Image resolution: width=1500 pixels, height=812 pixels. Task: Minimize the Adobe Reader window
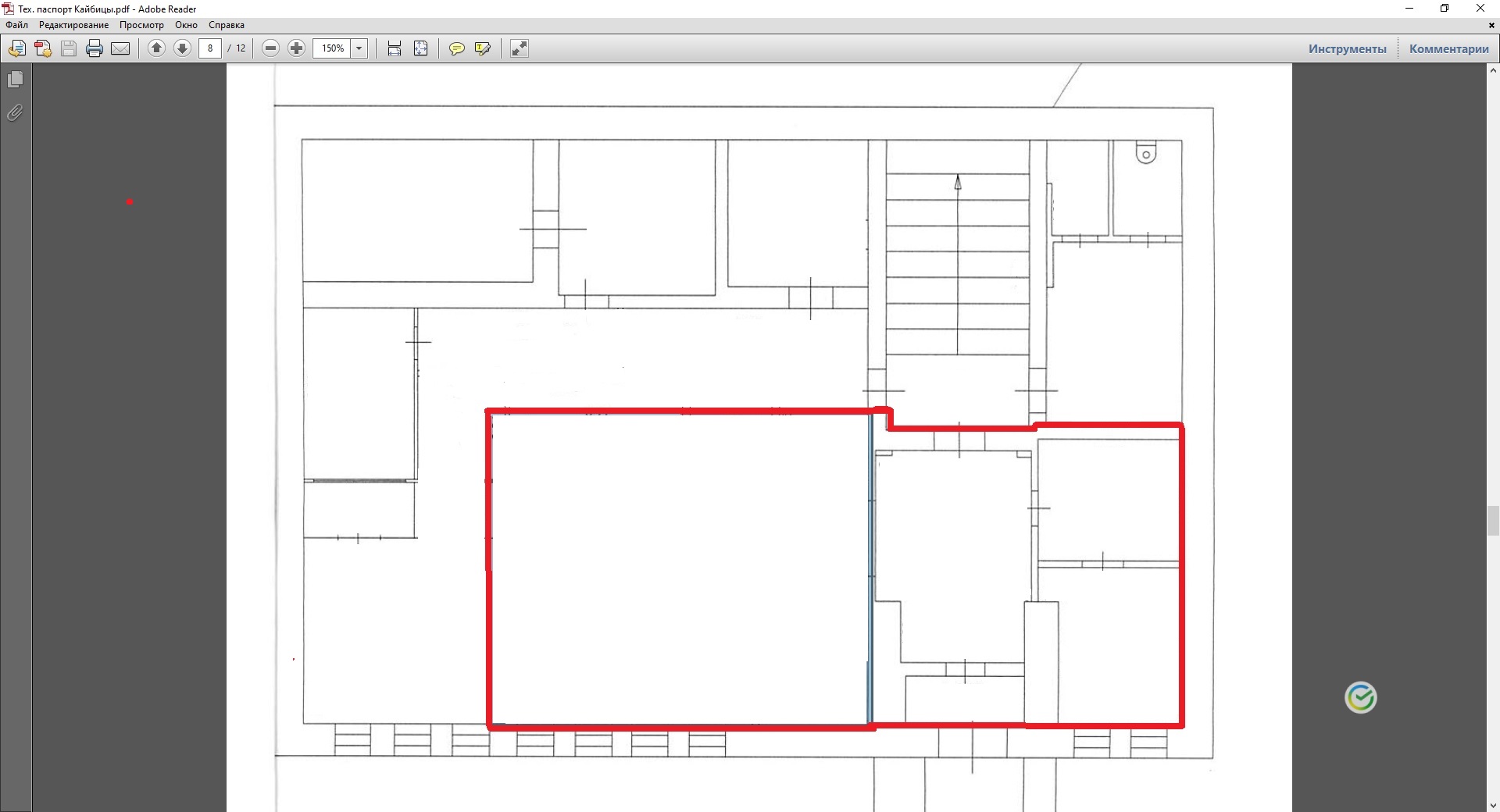click(1410, 9)
